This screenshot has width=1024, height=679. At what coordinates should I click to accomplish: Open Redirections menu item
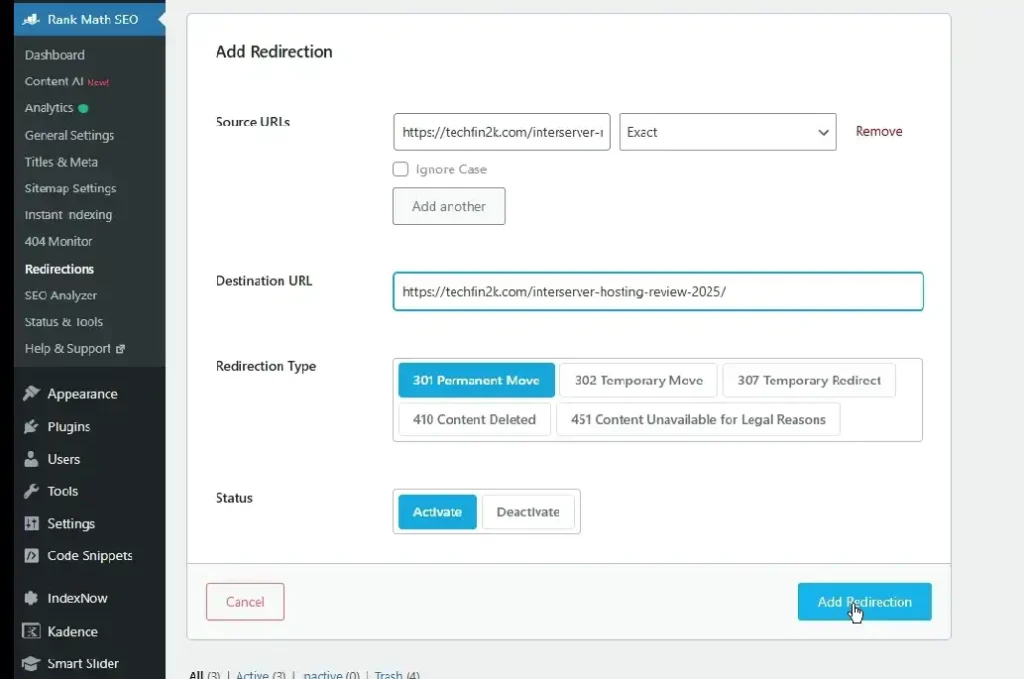point(59,269)
